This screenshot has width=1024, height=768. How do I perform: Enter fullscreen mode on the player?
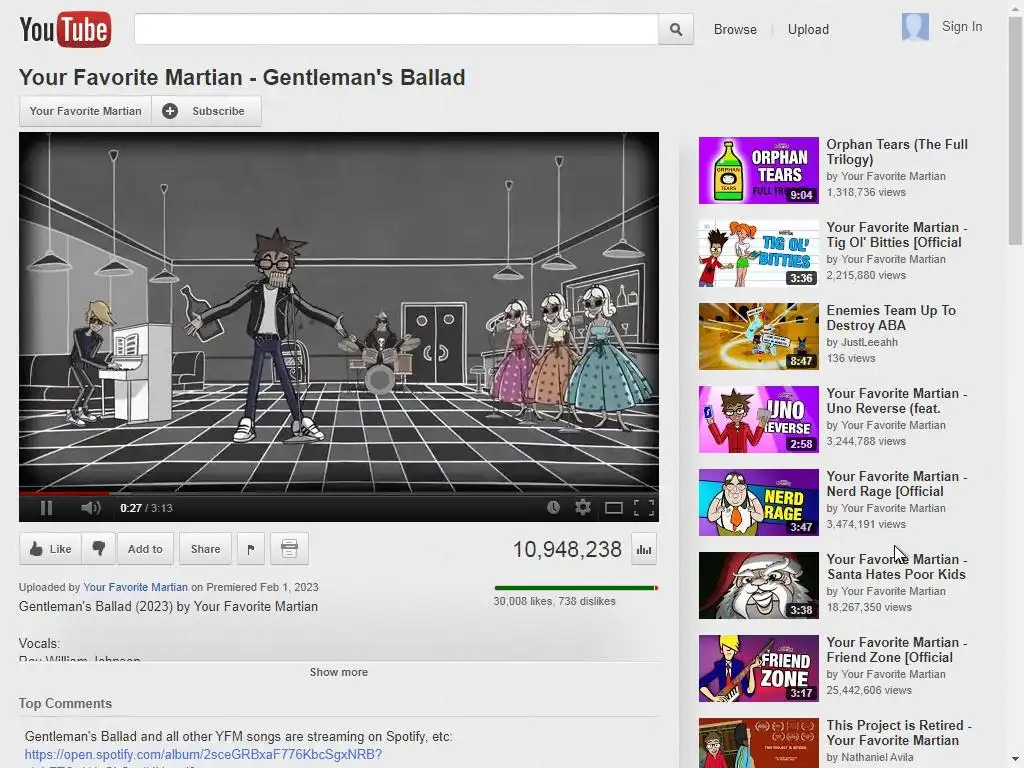coord(644,508)
